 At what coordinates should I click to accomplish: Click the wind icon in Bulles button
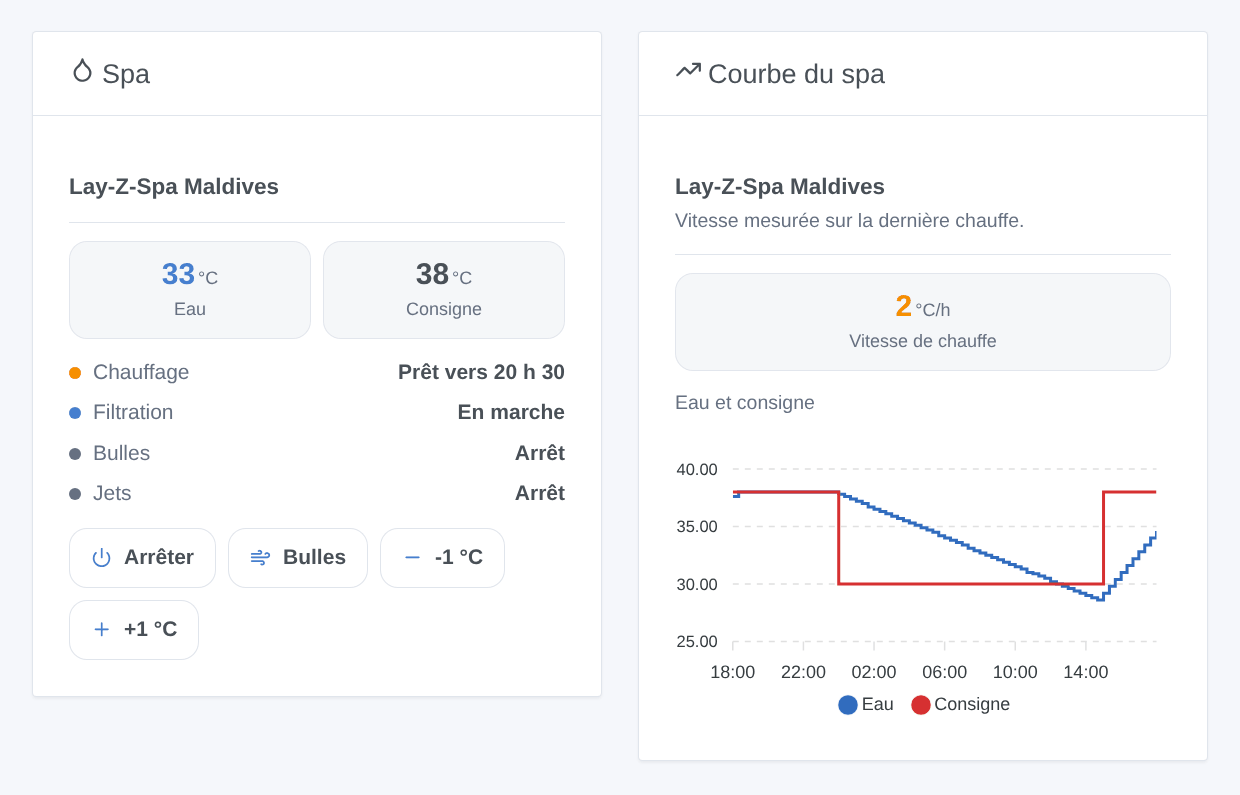pyautogui.click(x=260, y=558)
